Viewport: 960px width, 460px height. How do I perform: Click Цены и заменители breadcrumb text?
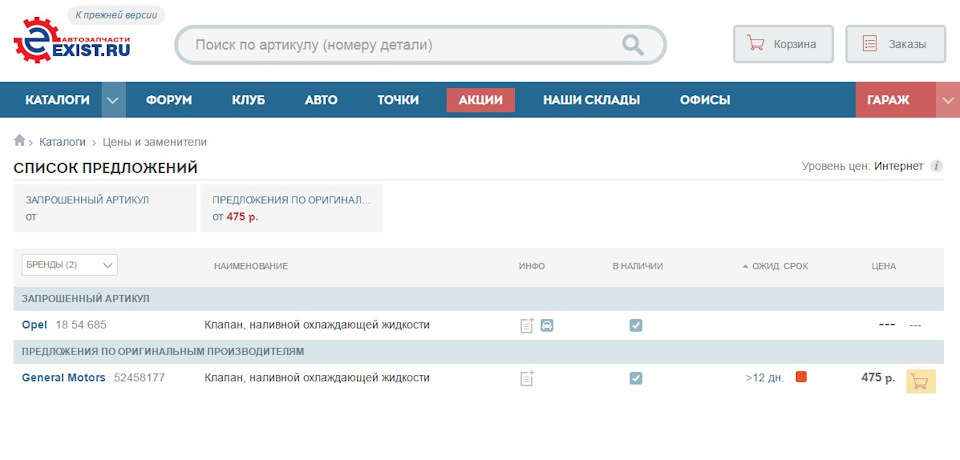[154, 142]
